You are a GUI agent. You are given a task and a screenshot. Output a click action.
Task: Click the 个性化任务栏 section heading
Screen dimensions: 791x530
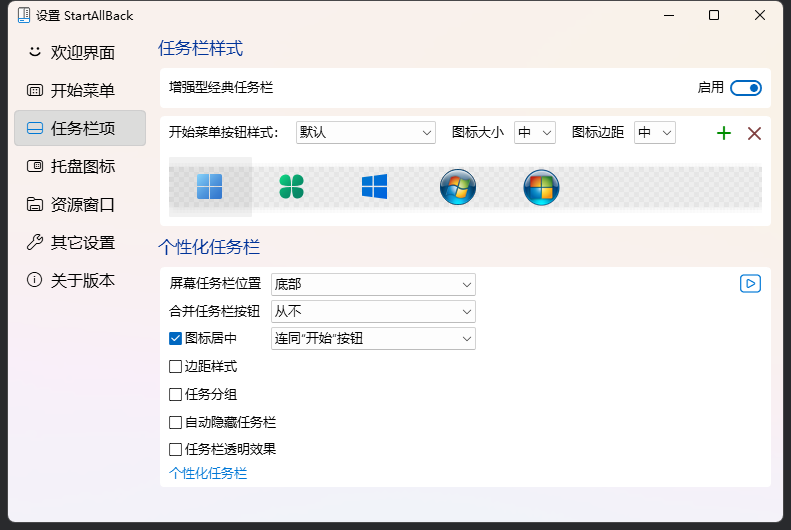(x=209, y=247)
